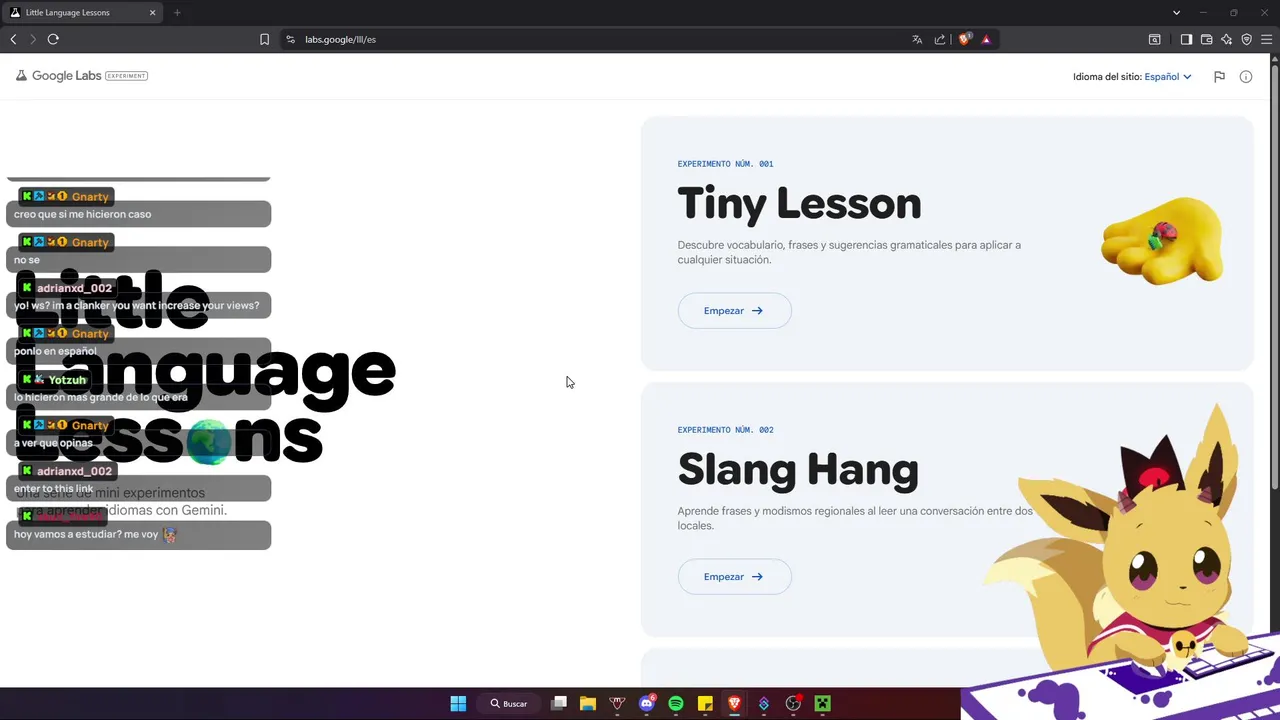View site information next to the URL
This screenshot has height=720, width=1280.
(x=290, y=39)
